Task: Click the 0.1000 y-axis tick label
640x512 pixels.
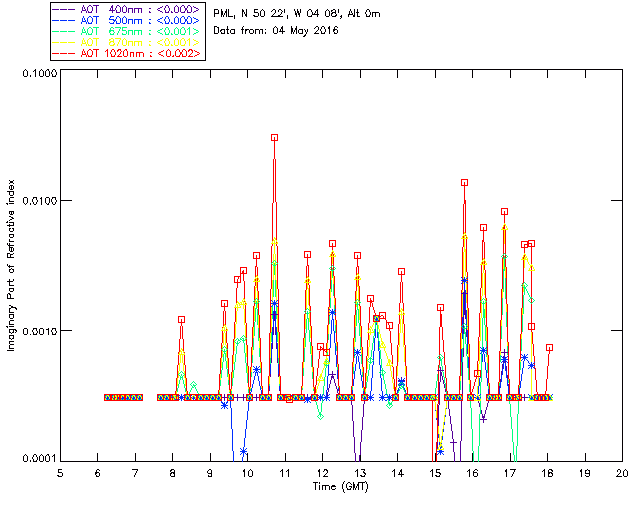Action: [x=39, y=73]
